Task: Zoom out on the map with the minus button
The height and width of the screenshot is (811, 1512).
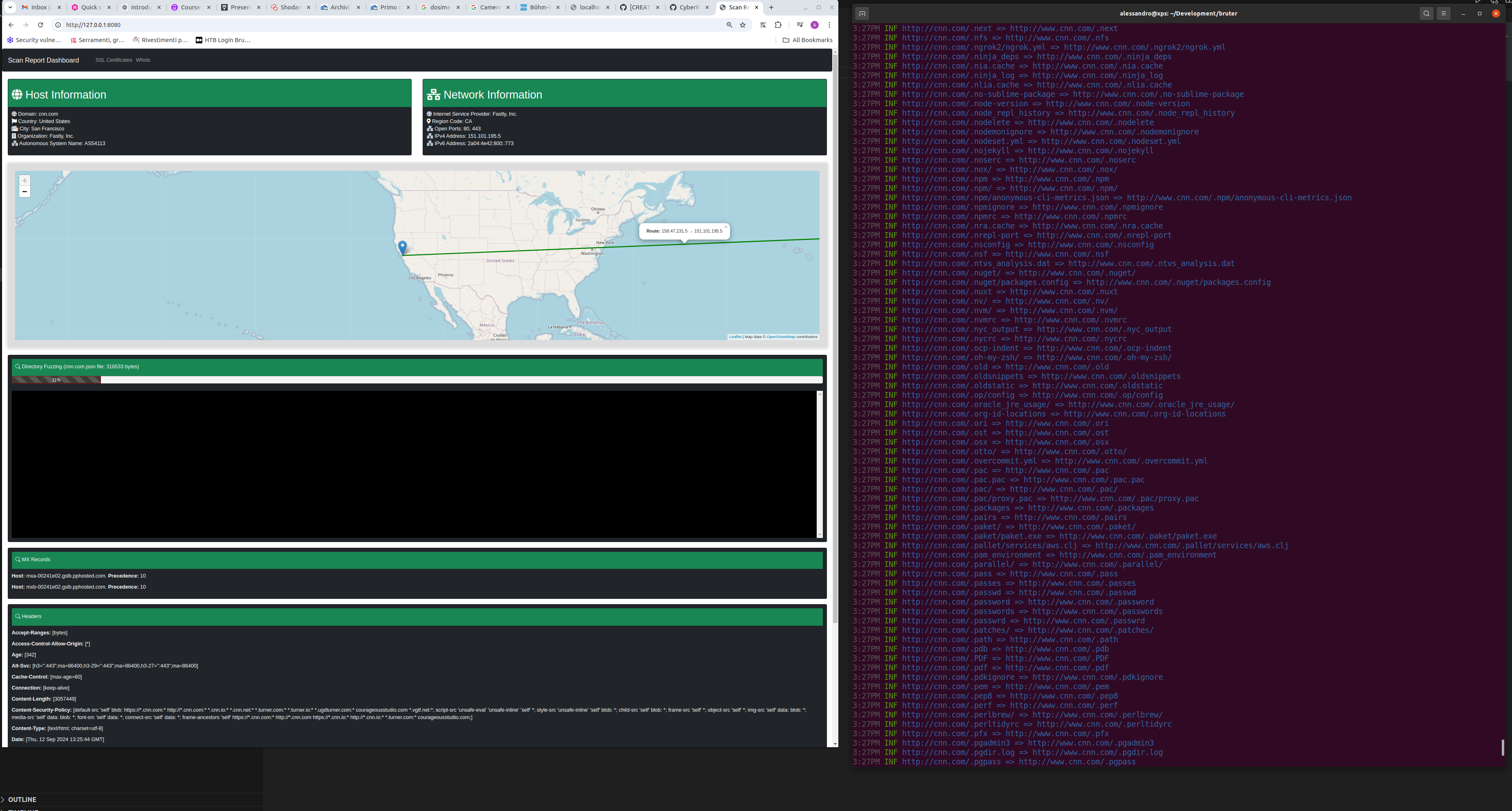Action: 25,192
